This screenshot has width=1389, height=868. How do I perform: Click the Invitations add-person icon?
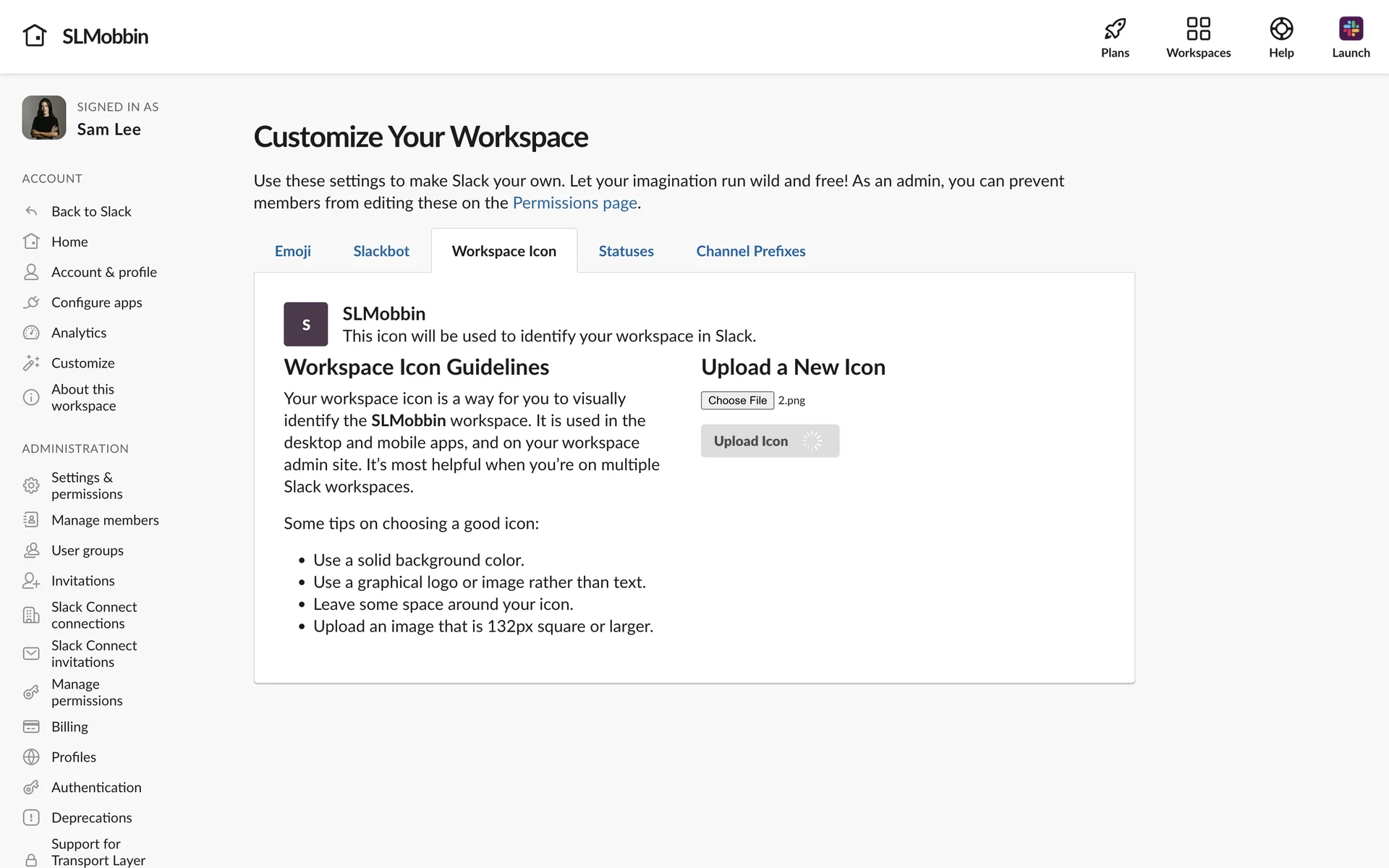click(x=31, y=581)
